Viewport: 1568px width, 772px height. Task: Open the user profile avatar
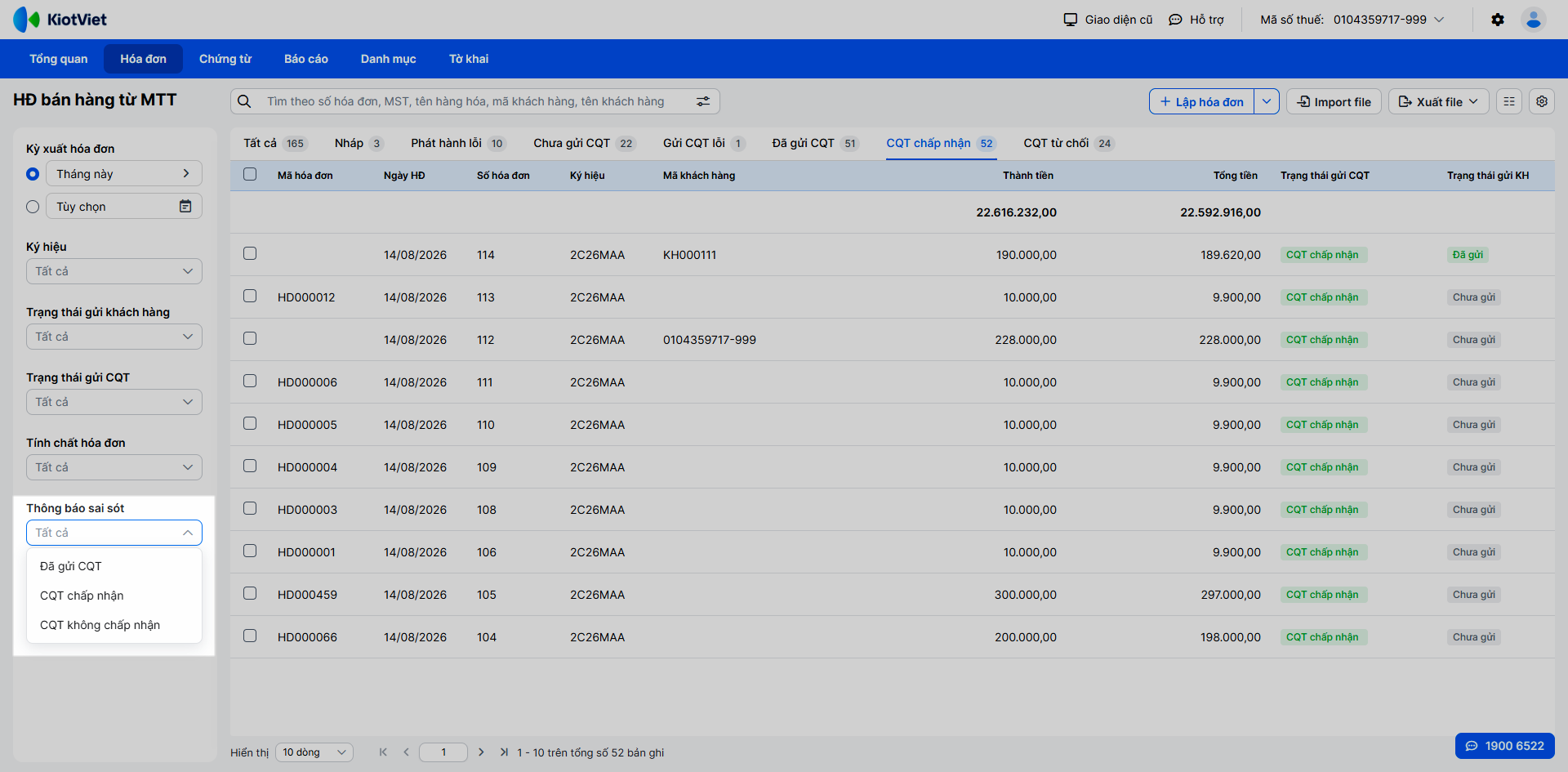[x=1534, y=20]
